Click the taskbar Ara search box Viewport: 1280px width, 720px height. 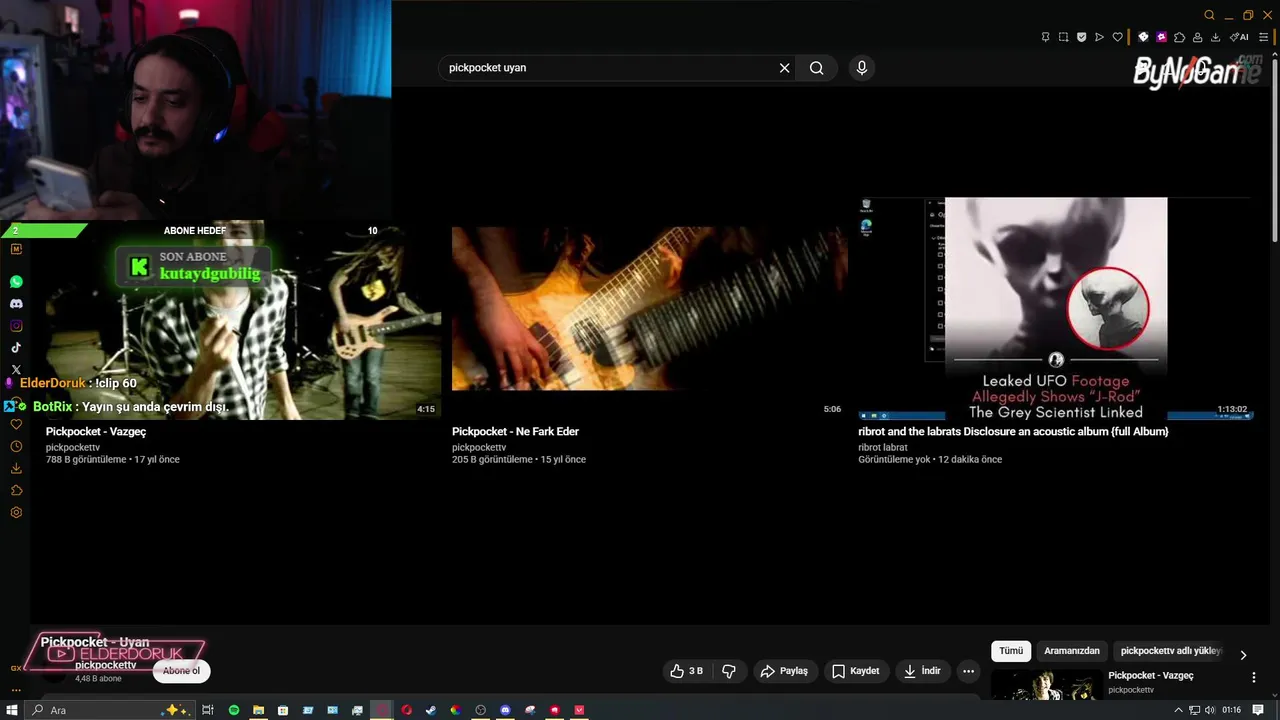(x=110, y=710)
